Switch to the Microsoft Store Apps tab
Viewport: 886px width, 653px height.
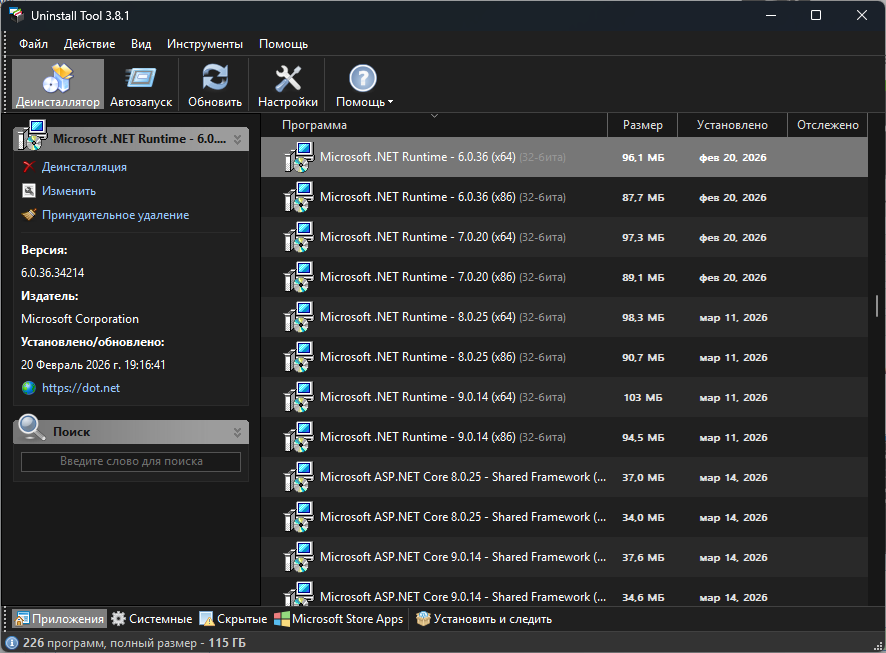338,619
